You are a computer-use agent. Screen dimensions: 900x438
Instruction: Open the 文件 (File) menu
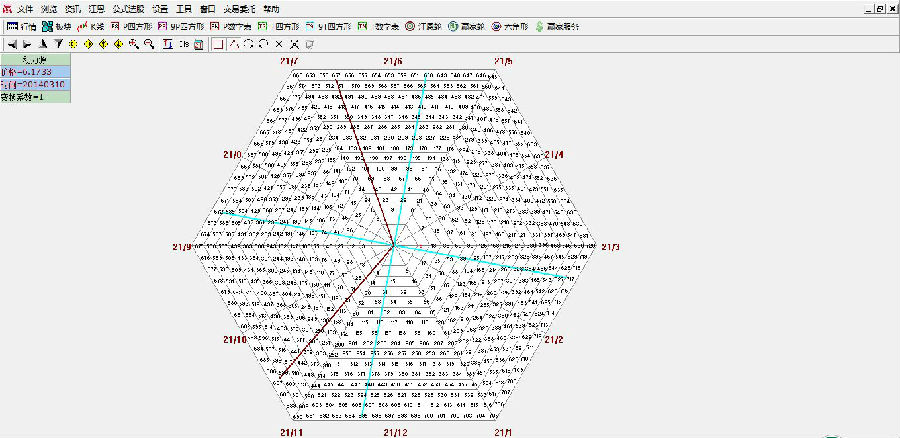24,8
